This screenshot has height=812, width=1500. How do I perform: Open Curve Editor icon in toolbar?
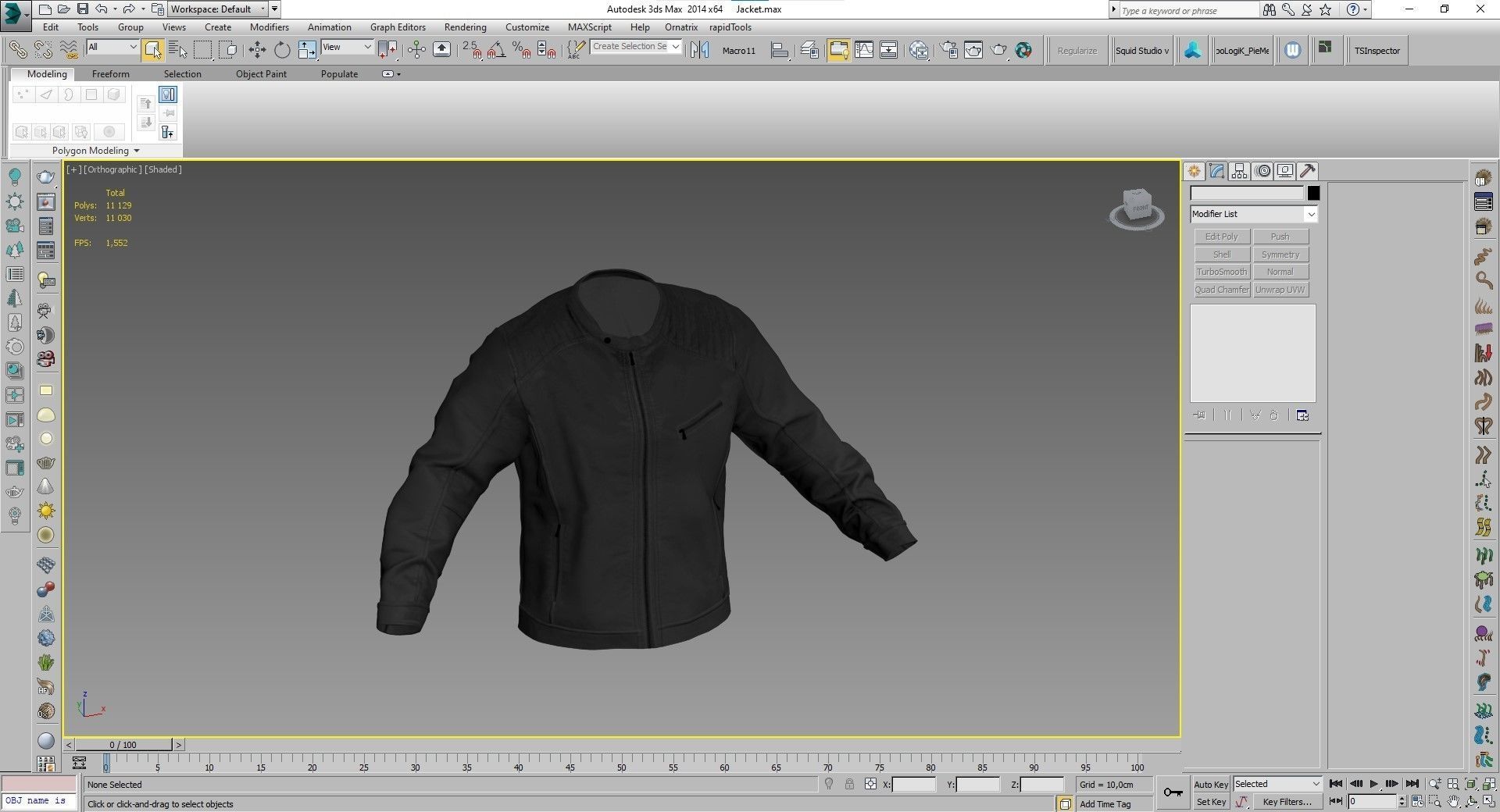[864, 51]
